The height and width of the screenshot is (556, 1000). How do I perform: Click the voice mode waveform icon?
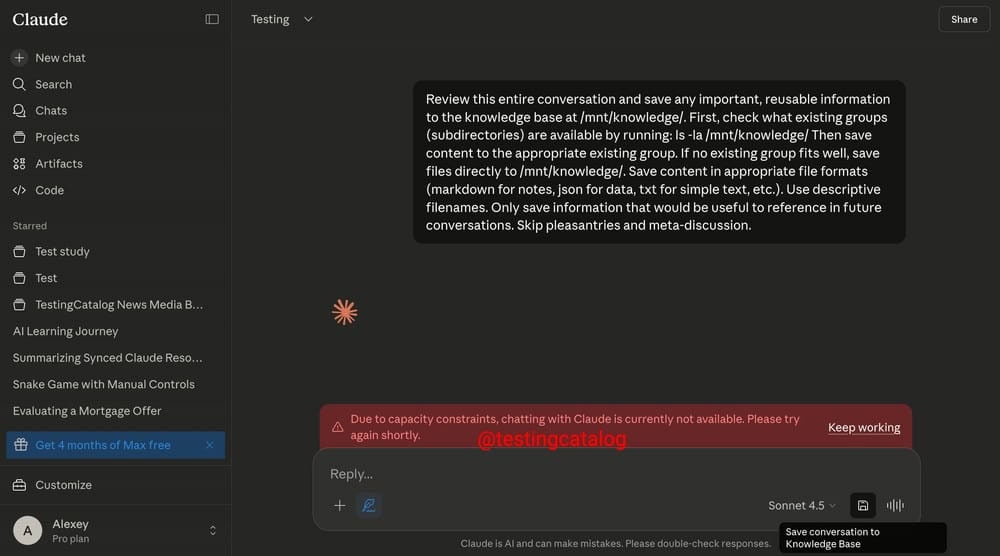(x=895, y=506)
